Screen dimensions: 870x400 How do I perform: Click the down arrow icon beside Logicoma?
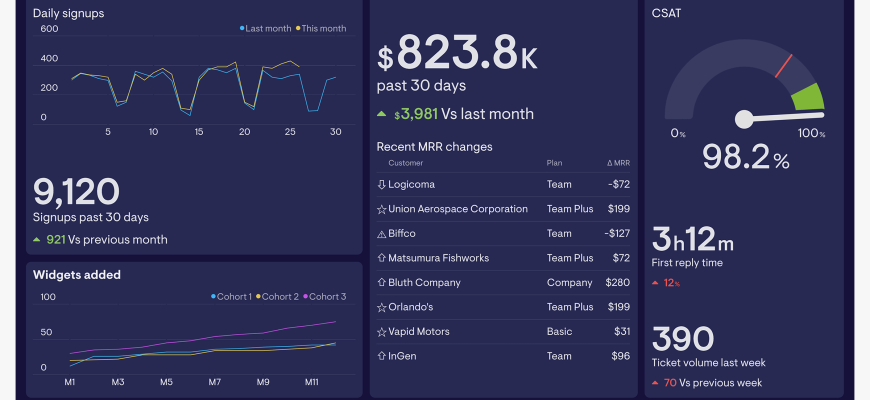coord(381,185)
